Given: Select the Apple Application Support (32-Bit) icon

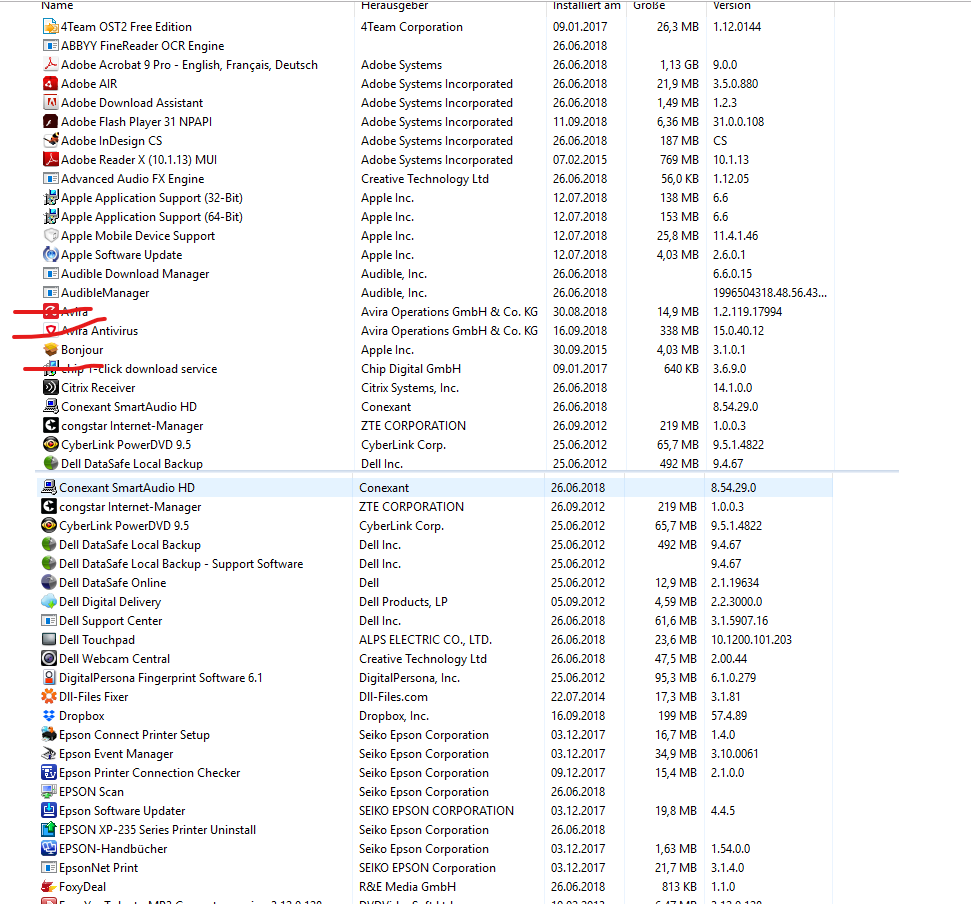Looking at the screenshot, I should [51, 198].
